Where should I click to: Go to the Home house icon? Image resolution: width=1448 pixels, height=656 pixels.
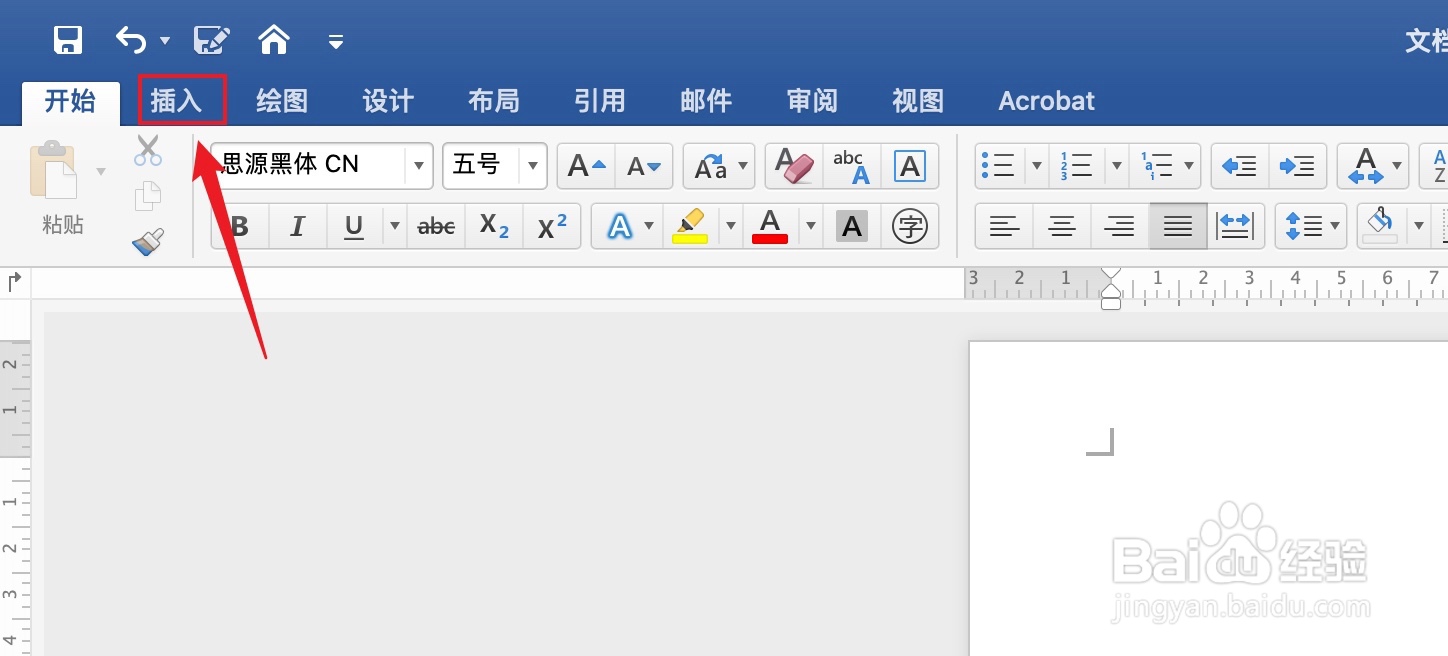pos(274,39)
